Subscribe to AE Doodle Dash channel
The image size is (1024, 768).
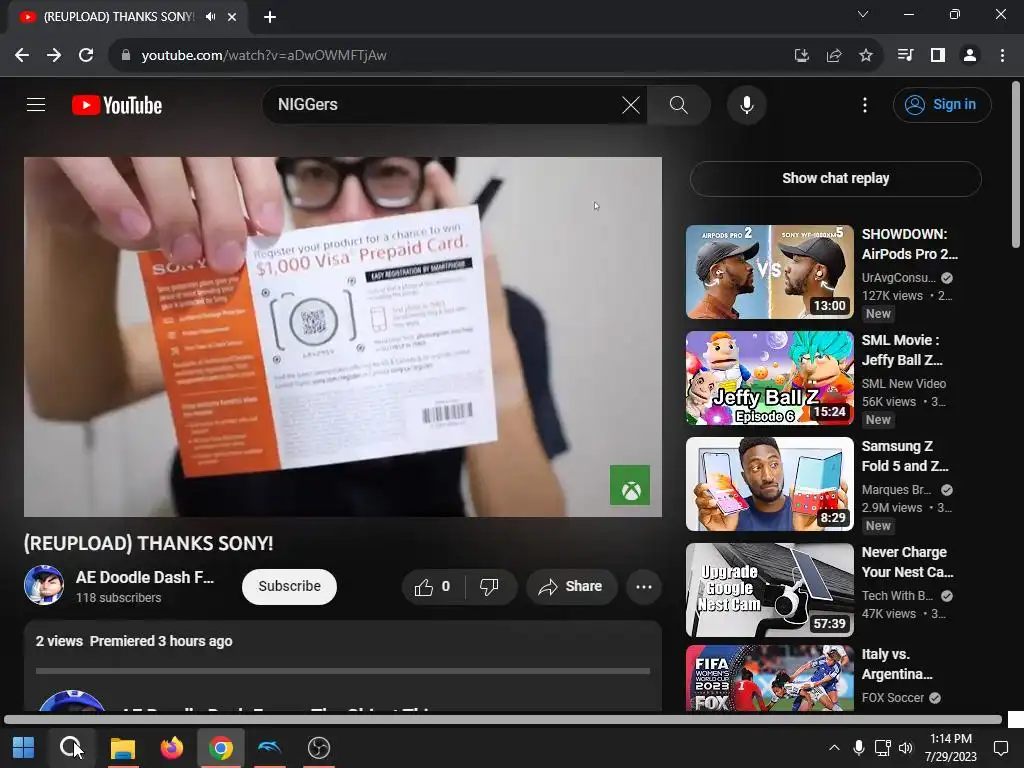[x=289, y=586]
